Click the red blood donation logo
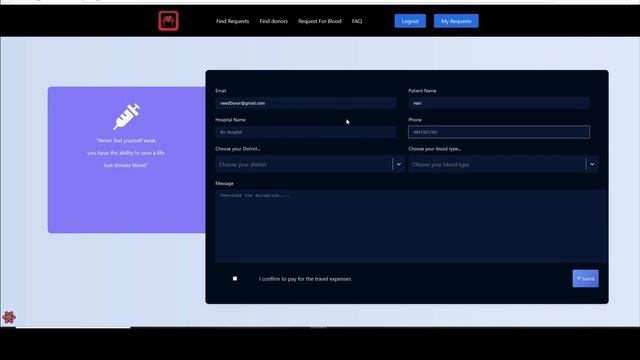Viewport: 640px width, 360px height. 169,21
